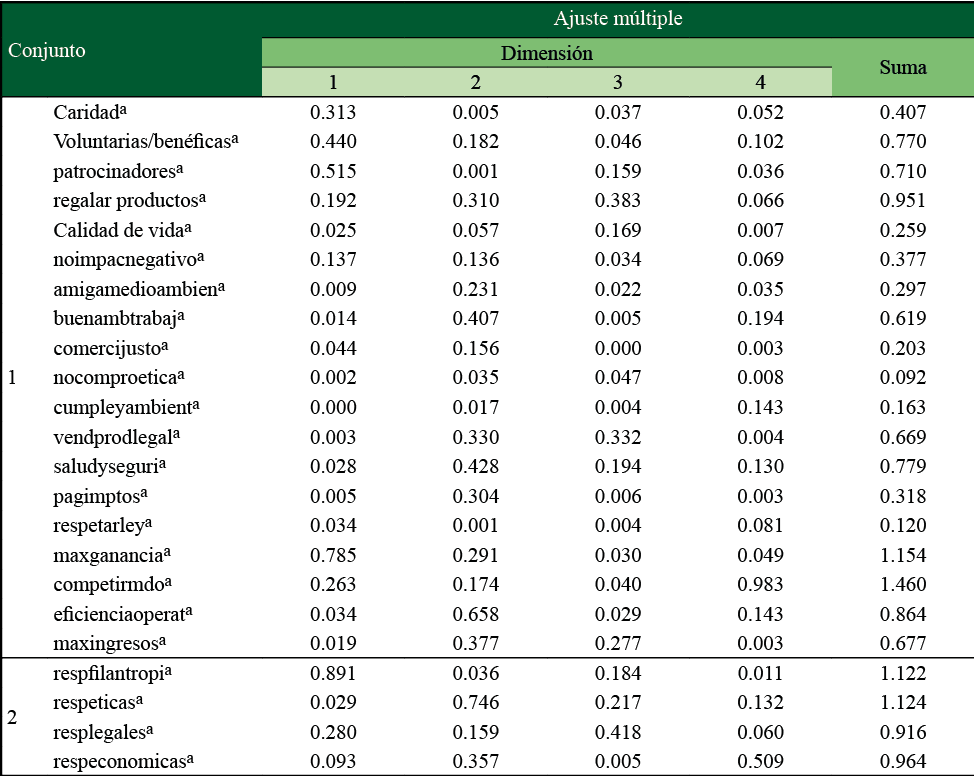Click the 'Ajuste múltiple' table header

pyautogui.click(x=618, y=18)
